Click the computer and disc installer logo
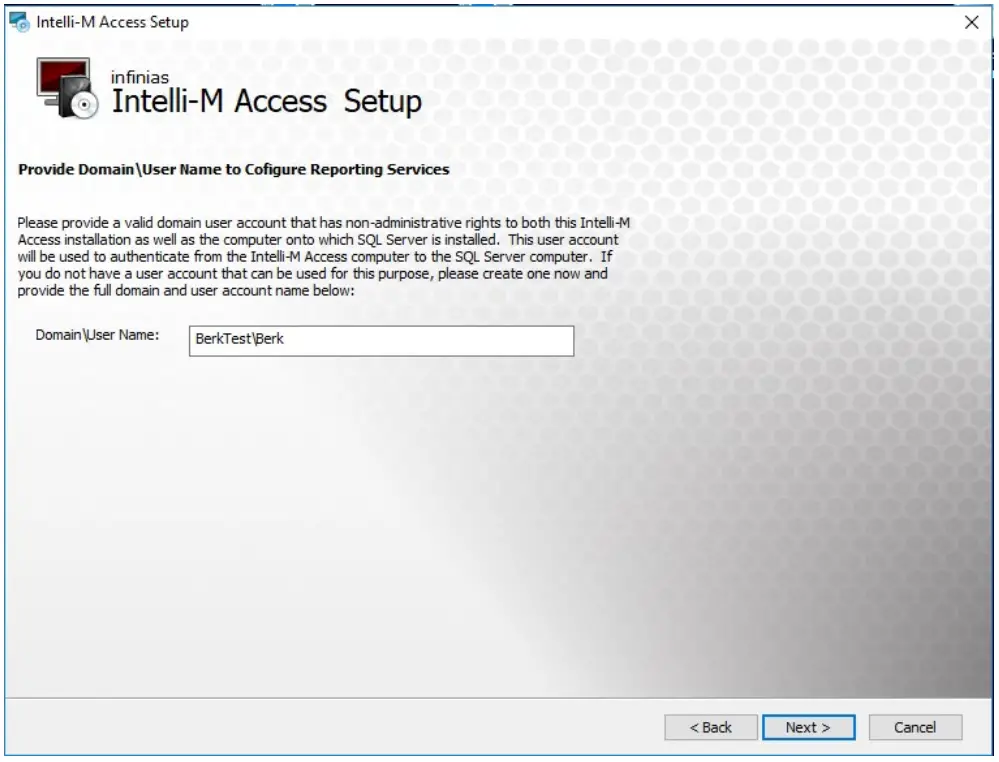999x762 pixels. pyautogui.click(x=68, y=88)
